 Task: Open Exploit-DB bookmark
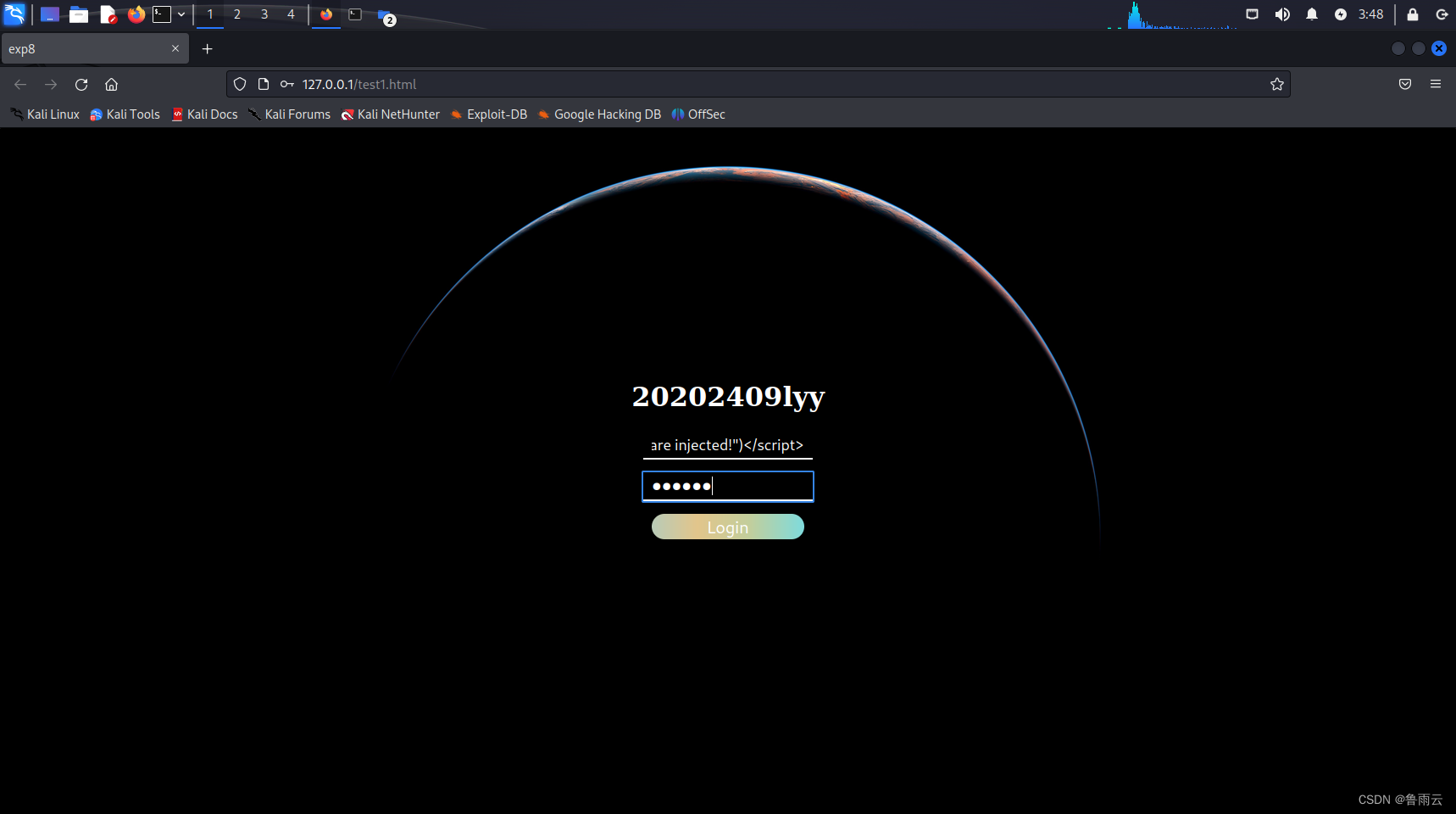pos(489,114)
